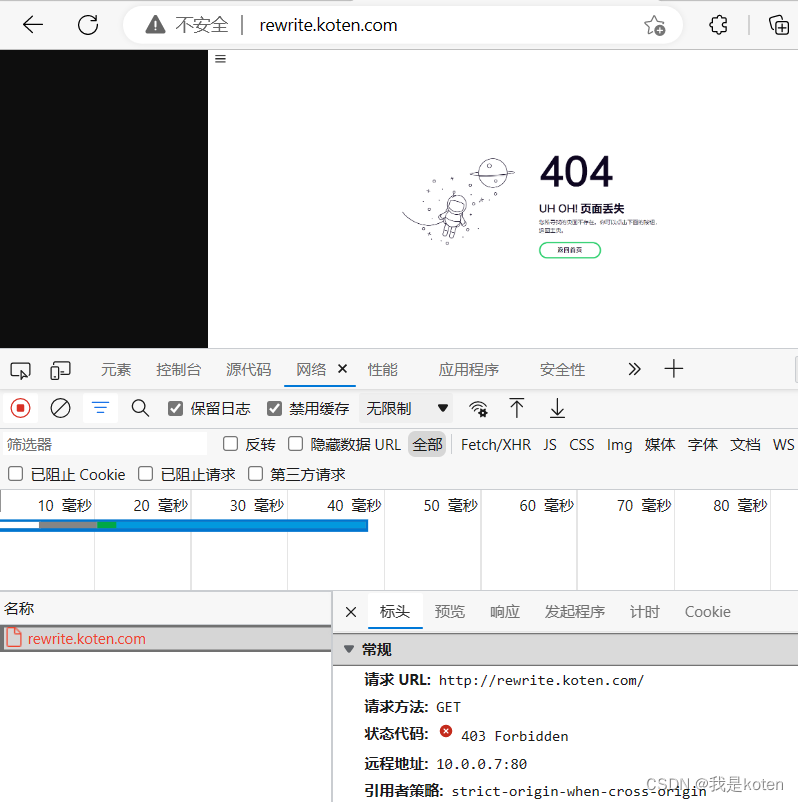Open the browser extensions puzzle icon

click(719, 25)
